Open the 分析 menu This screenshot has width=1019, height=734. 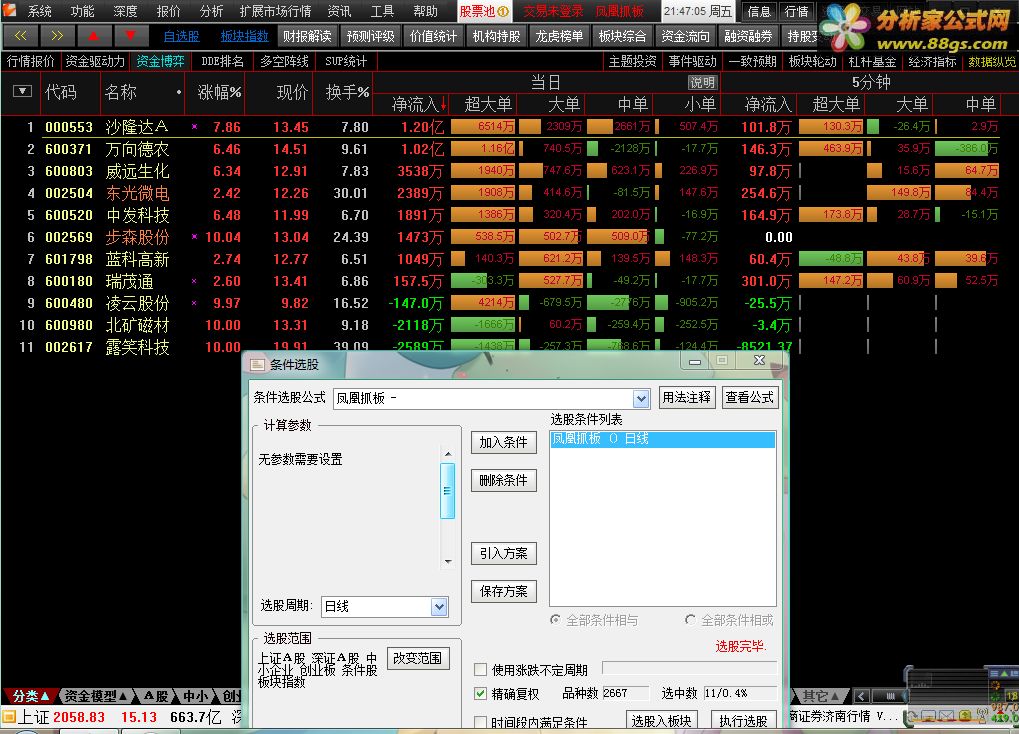(x=211, y=11)
